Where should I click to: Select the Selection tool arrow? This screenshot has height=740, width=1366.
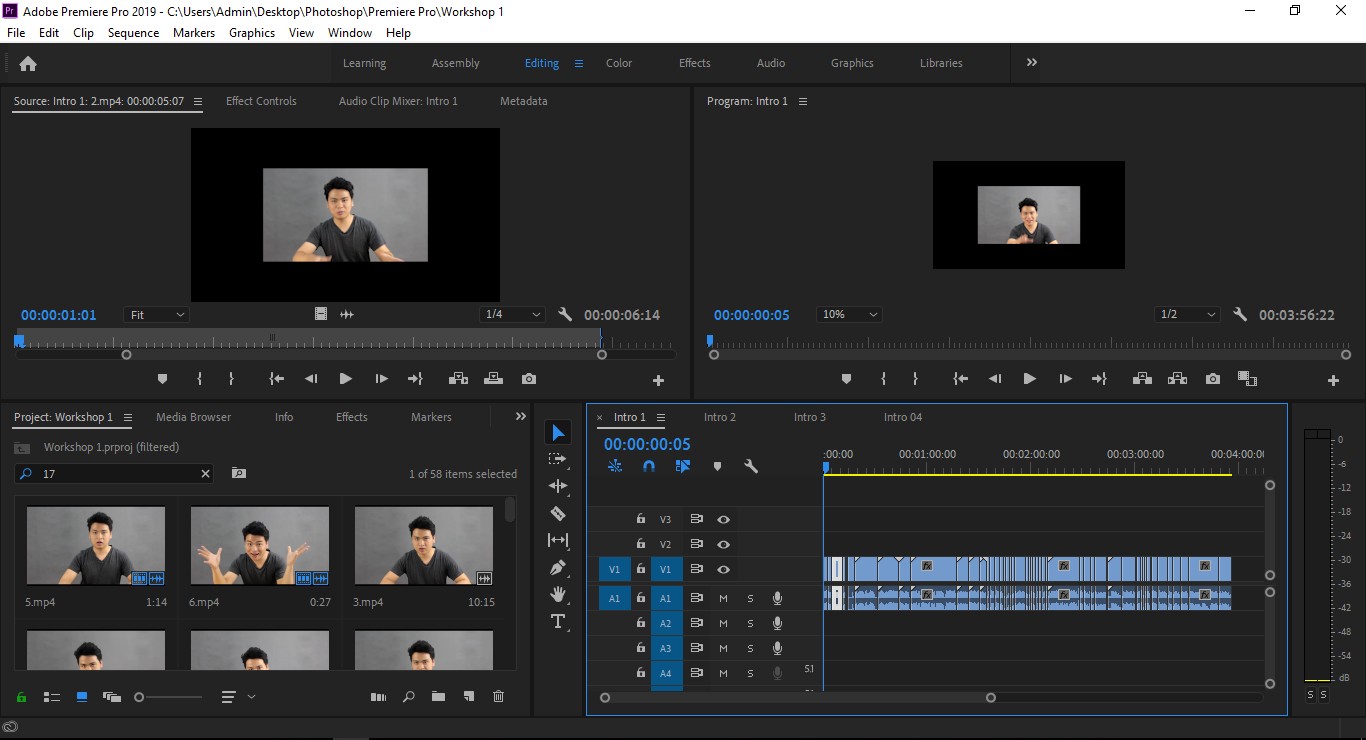tap(558, 432)
